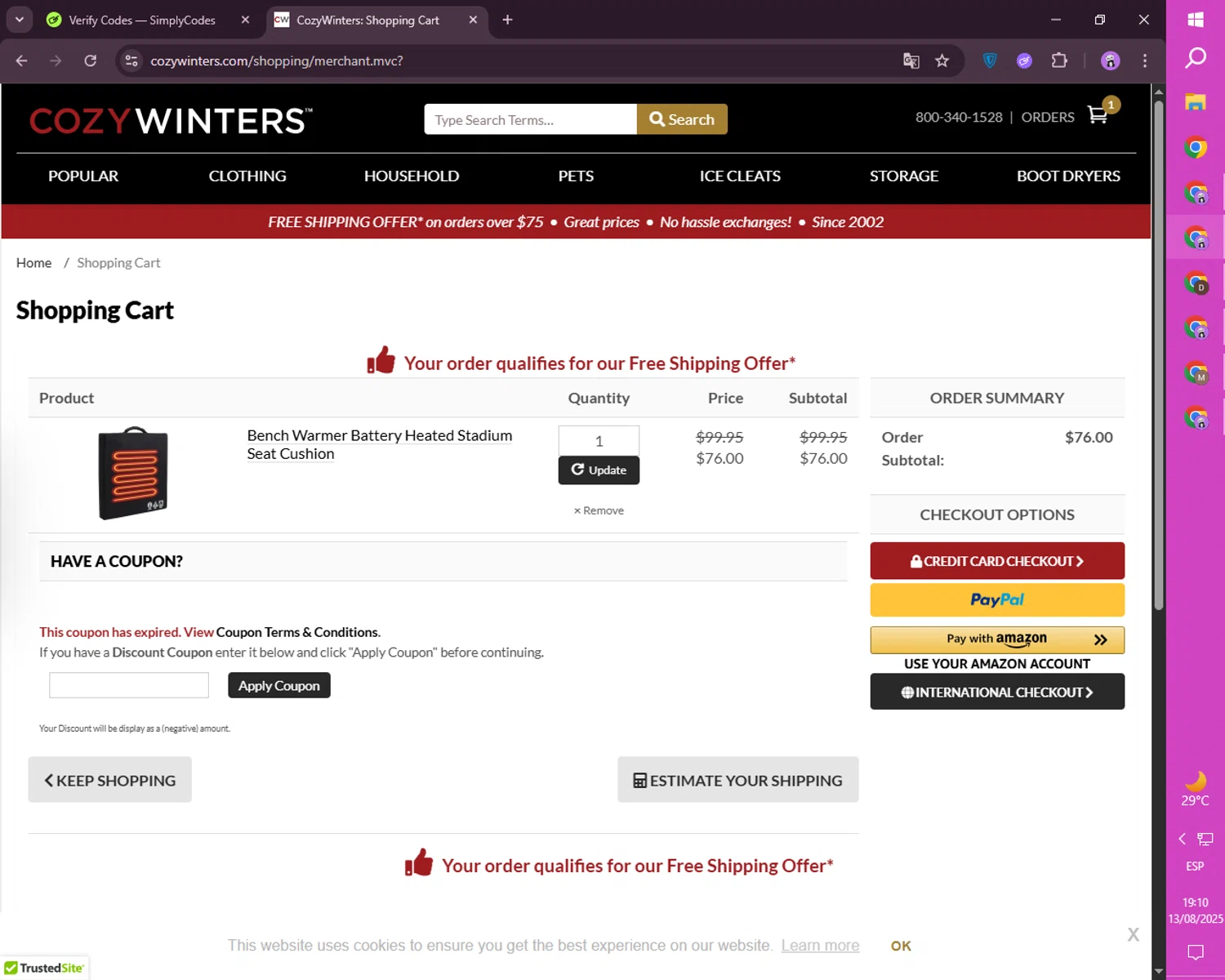Open first Chrome icon in taskbar
The height and width of the screenshot is (980, 1225).
pyautogui.click(x=1196, y=148)
